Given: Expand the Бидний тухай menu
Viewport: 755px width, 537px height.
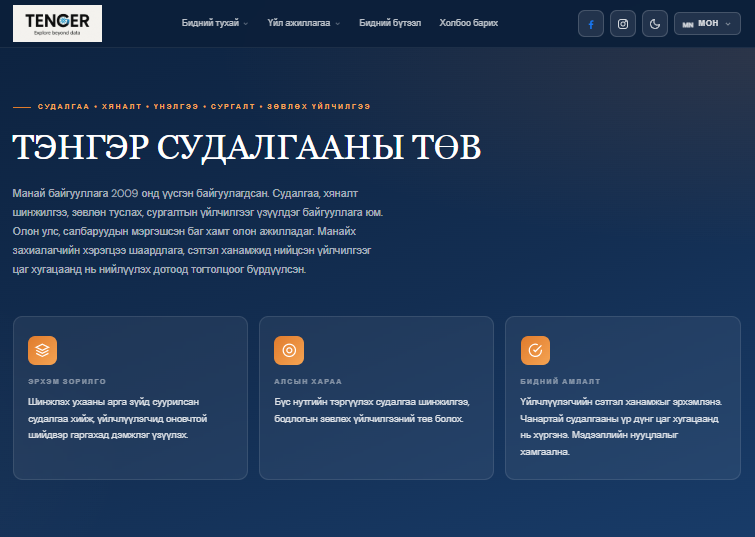Looking at the screenshot, I should [215, 23].
